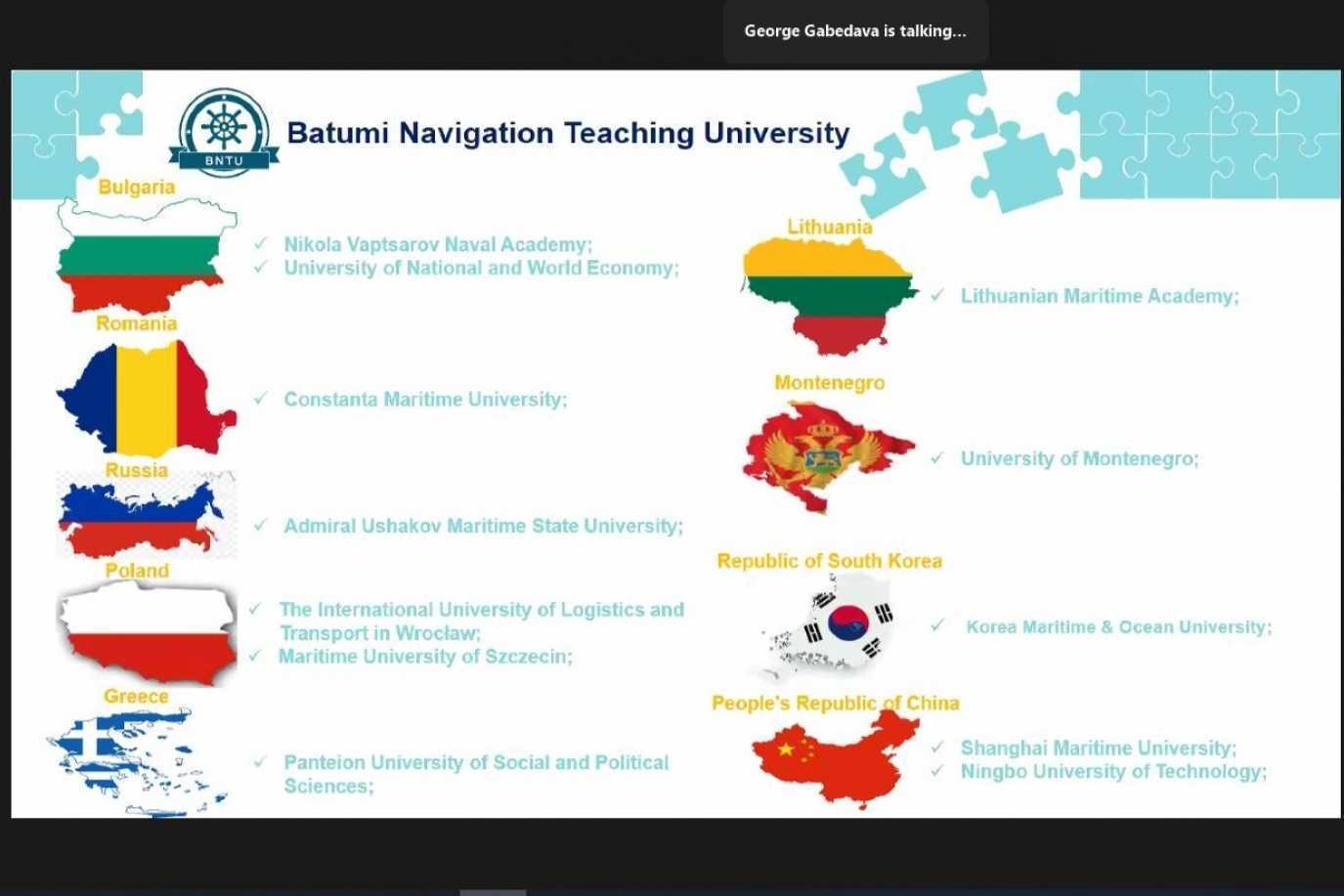The width and height of the screenshot is (1344, 896).
Task: Select the Greece flag map
Action: click(137, 762)
